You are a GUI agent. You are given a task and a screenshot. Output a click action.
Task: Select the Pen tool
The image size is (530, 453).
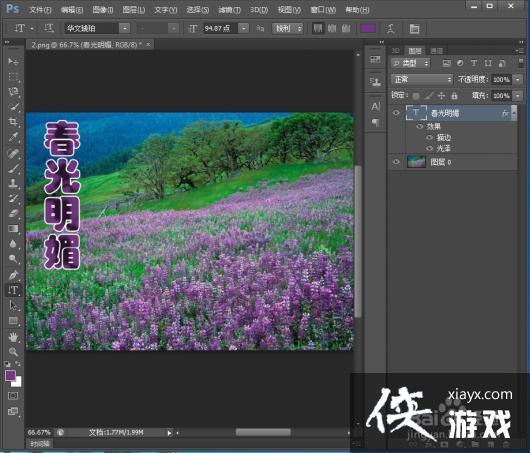13,275
